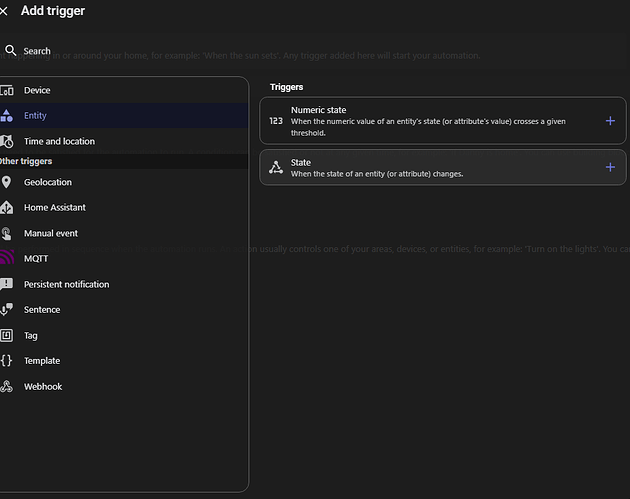
Task: Click the Template curly braces icon
Action: [6, 361]
